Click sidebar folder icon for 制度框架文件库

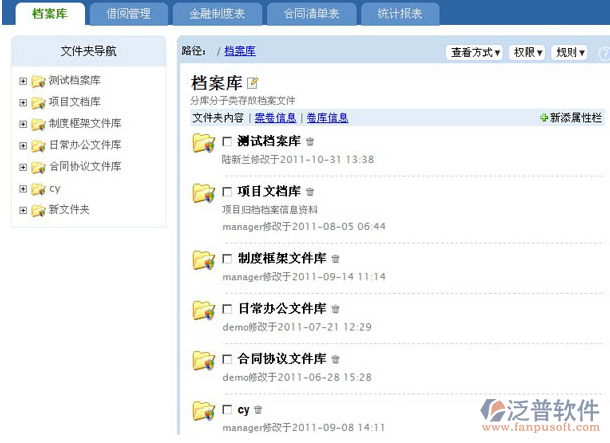[x=38, y=124]
